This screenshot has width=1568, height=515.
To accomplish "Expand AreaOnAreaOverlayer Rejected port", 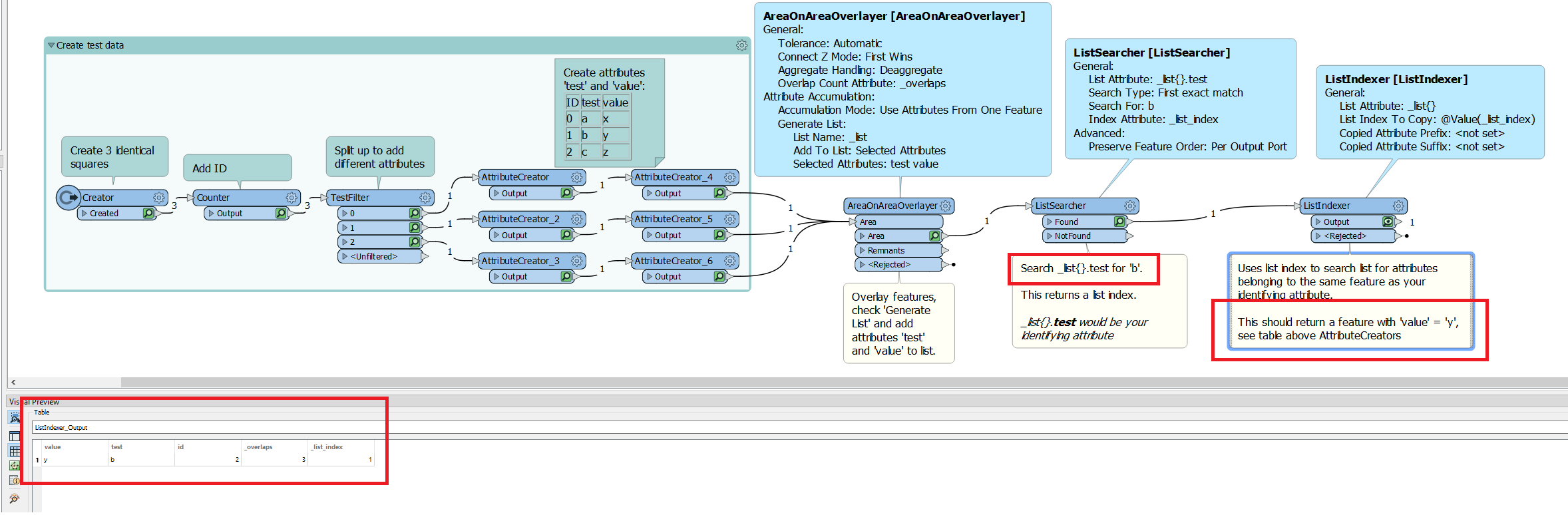I will [x=862, y=264].
